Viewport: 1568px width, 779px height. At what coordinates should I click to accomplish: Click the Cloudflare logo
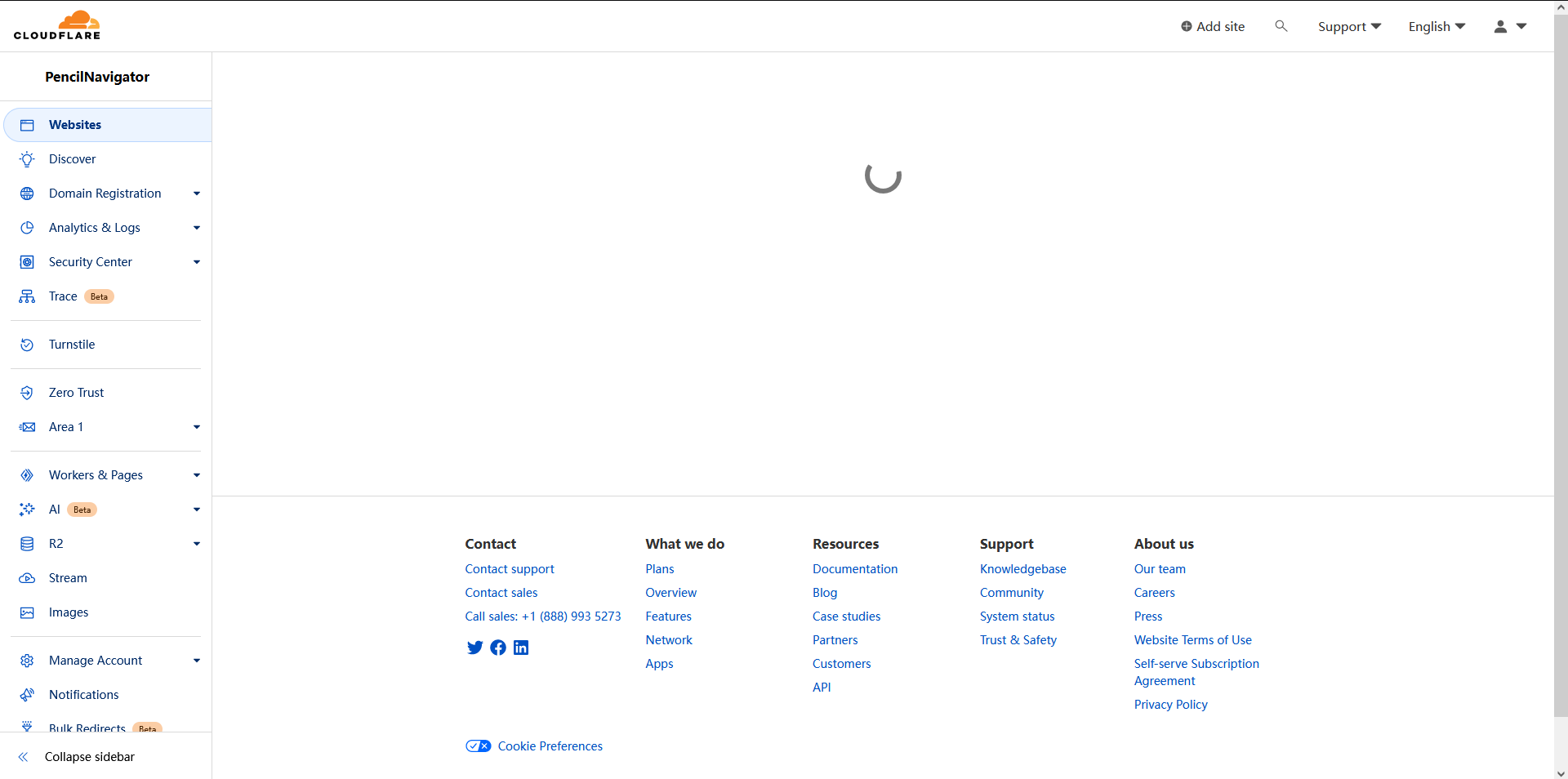(x=57, y=24)
